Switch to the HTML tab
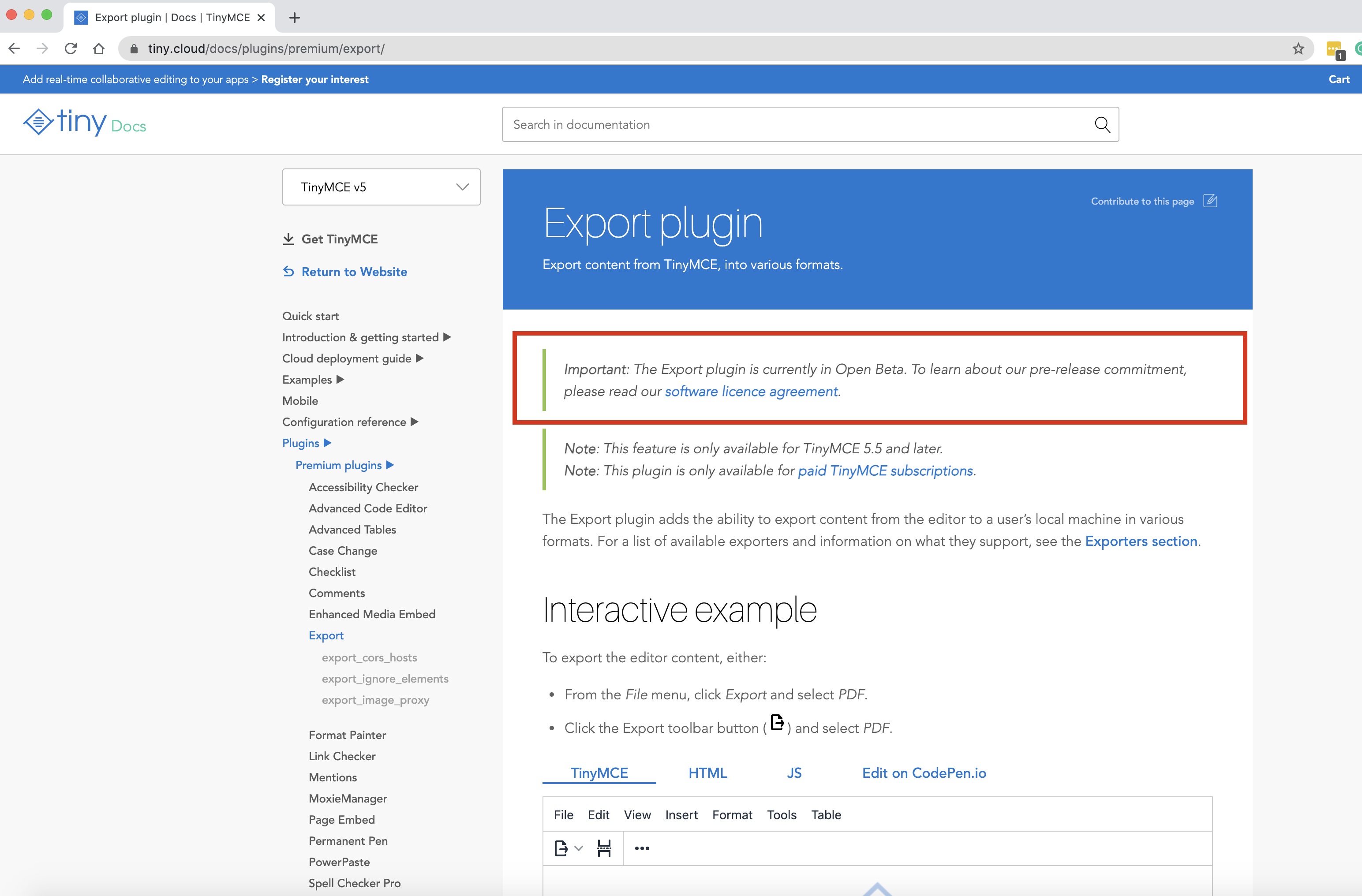1362x896 pixels. click(707, 773)
